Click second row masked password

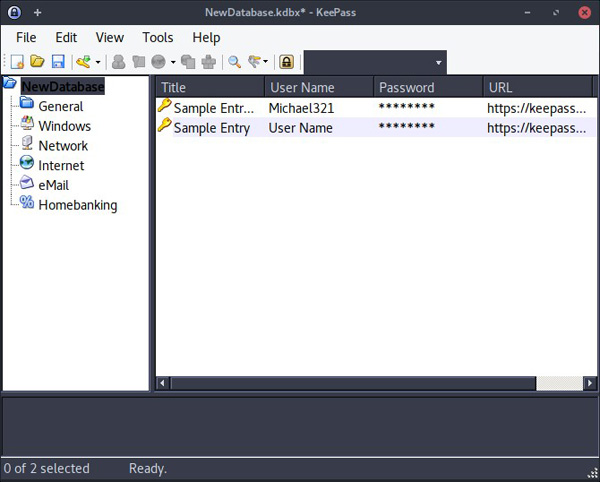coord(406,126)
